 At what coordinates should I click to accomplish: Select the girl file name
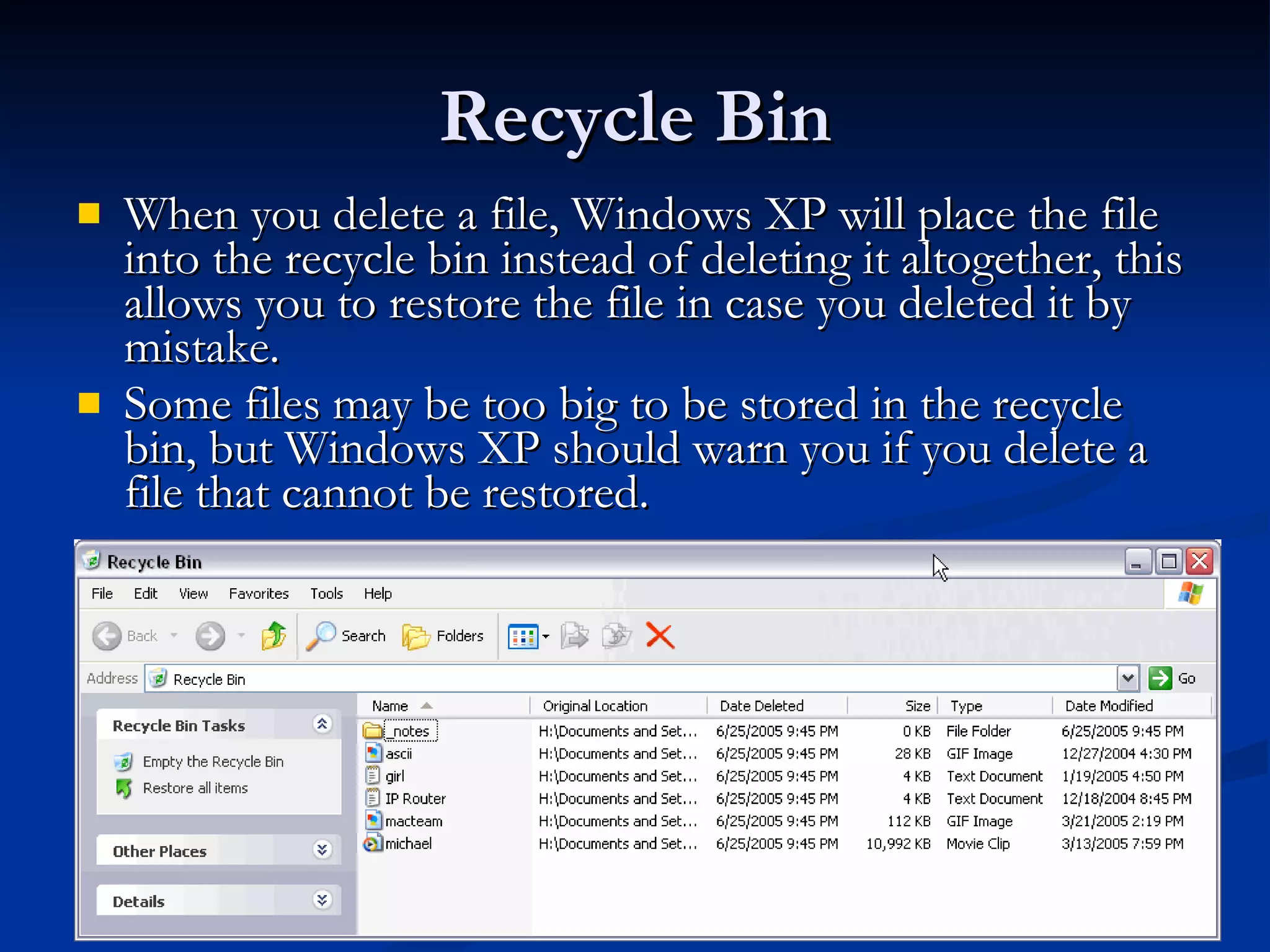click(395, 776)
